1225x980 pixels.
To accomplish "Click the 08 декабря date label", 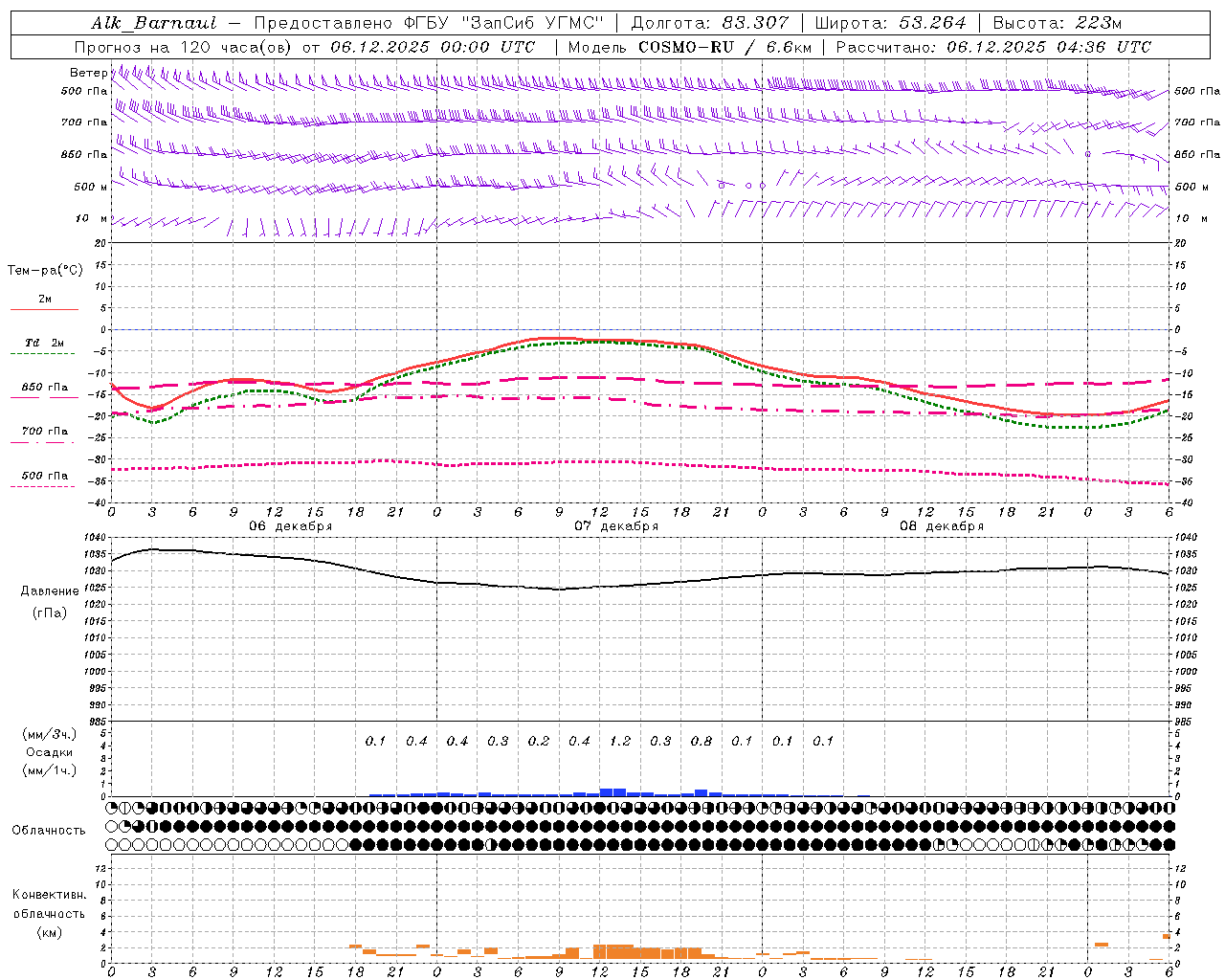I will (942, 526).
